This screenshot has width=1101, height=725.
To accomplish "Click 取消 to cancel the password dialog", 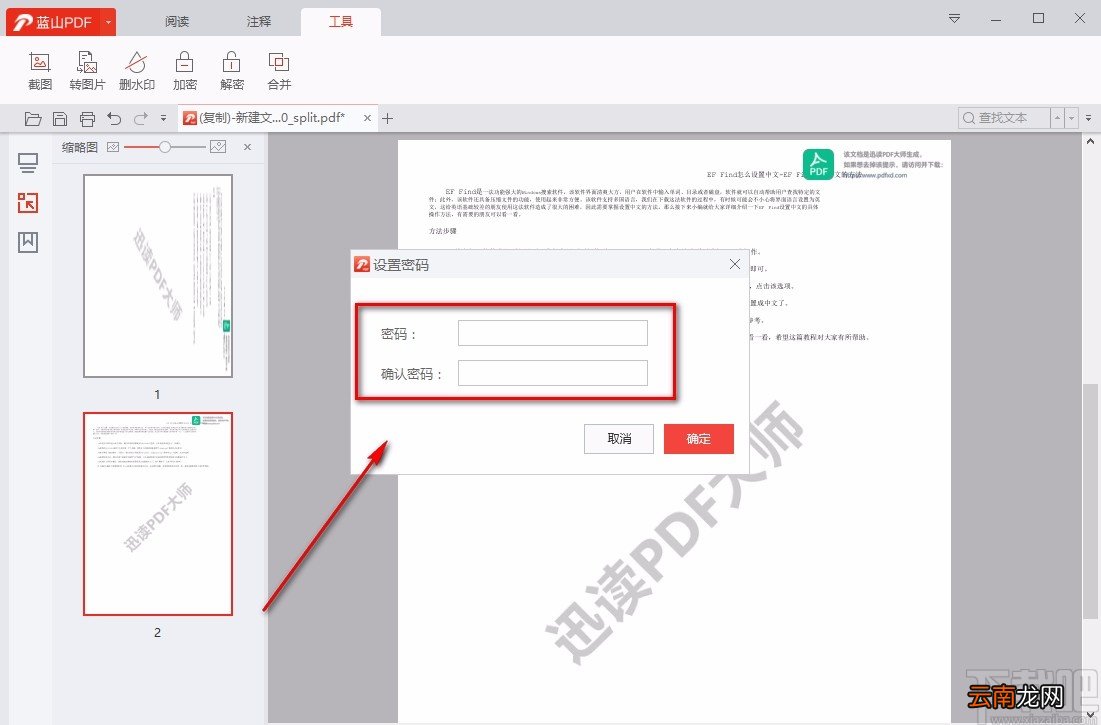I will pos(619,439).
